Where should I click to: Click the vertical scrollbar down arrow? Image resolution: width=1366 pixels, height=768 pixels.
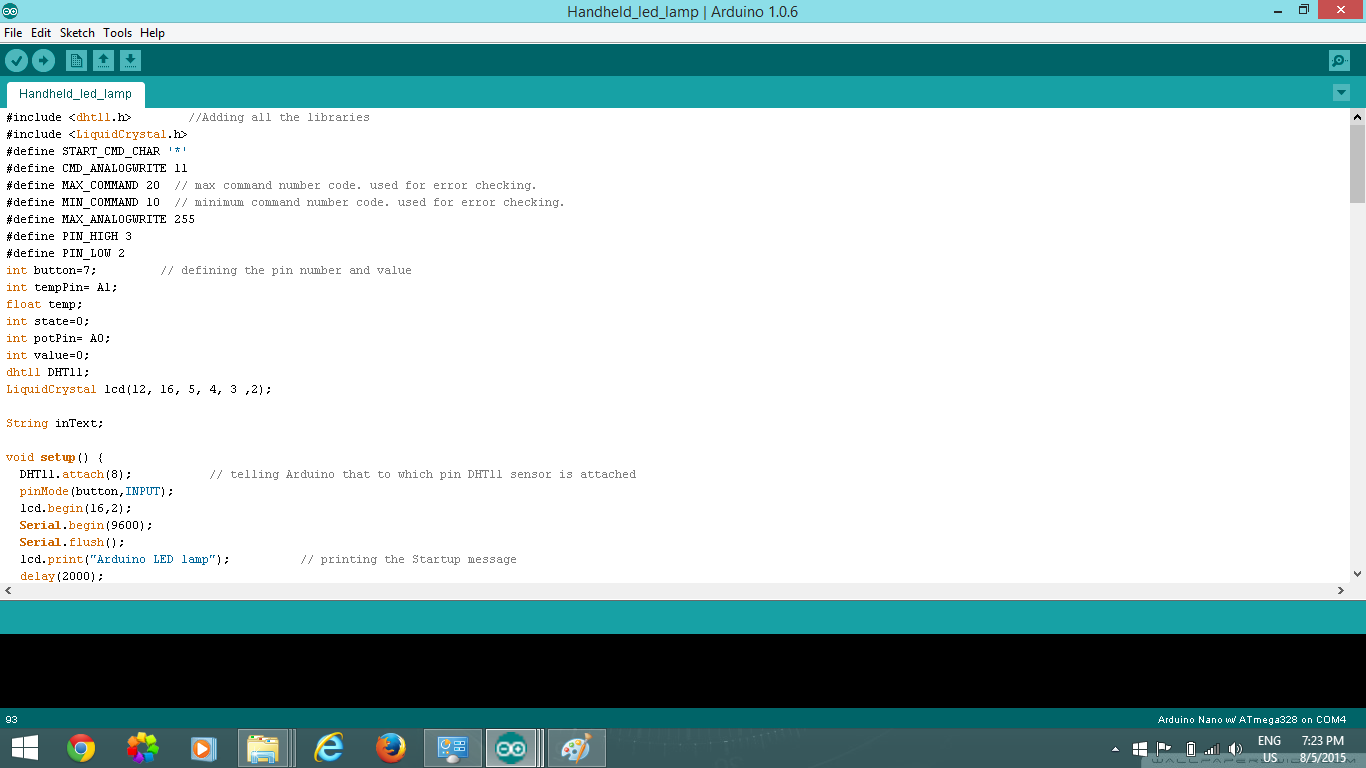pos(1357,574)
